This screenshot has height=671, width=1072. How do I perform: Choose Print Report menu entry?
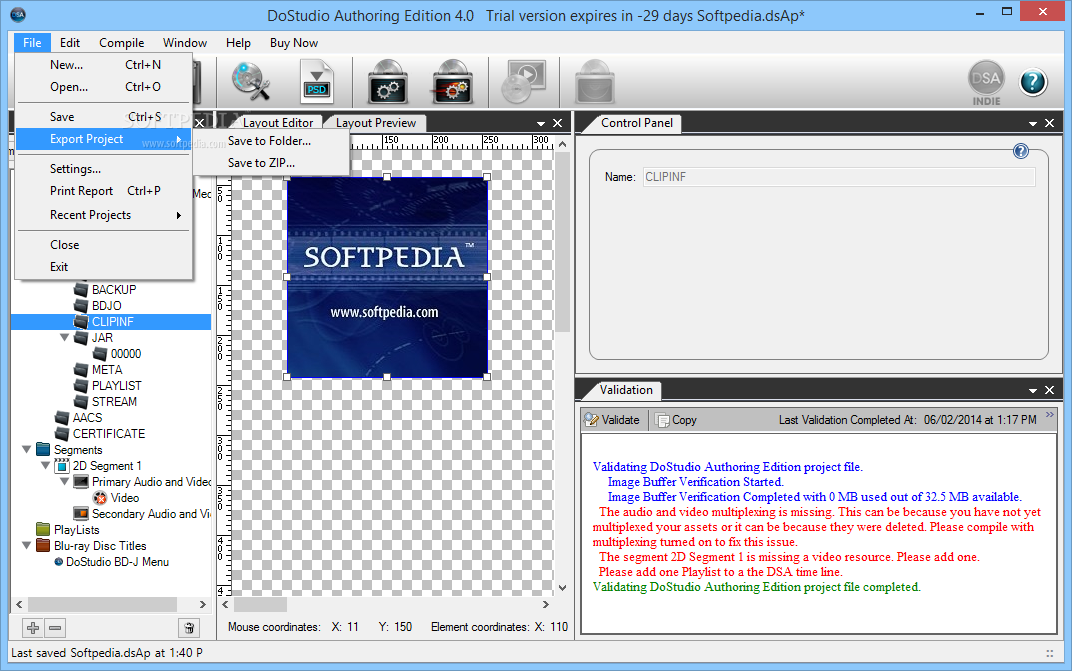pos(103,191)
